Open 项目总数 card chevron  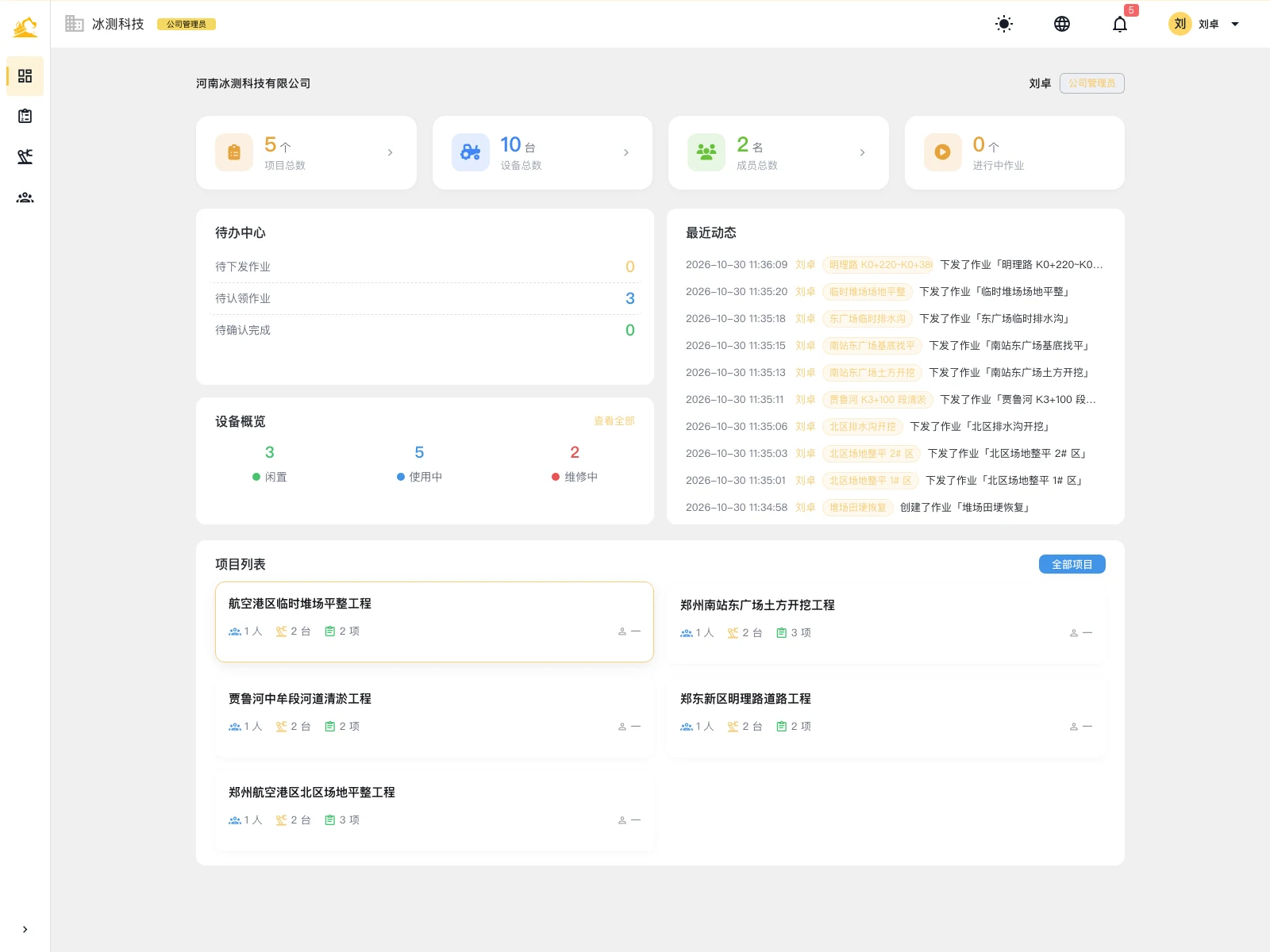[x=390, y=152]
